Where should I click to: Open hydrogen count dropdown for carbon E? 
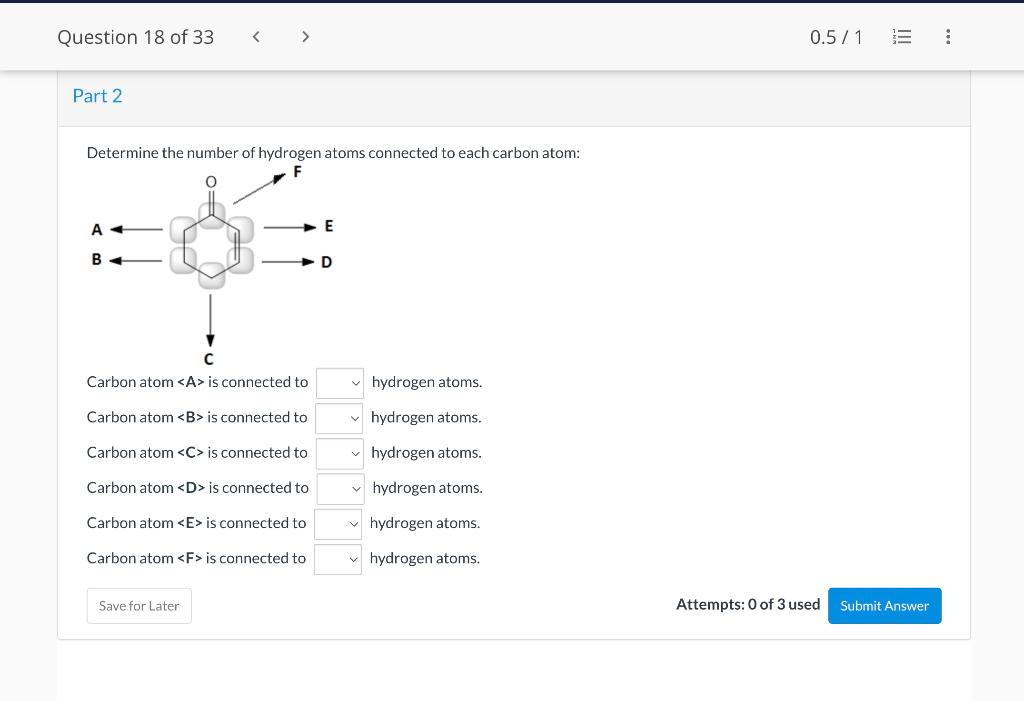(x=338, y=524)
